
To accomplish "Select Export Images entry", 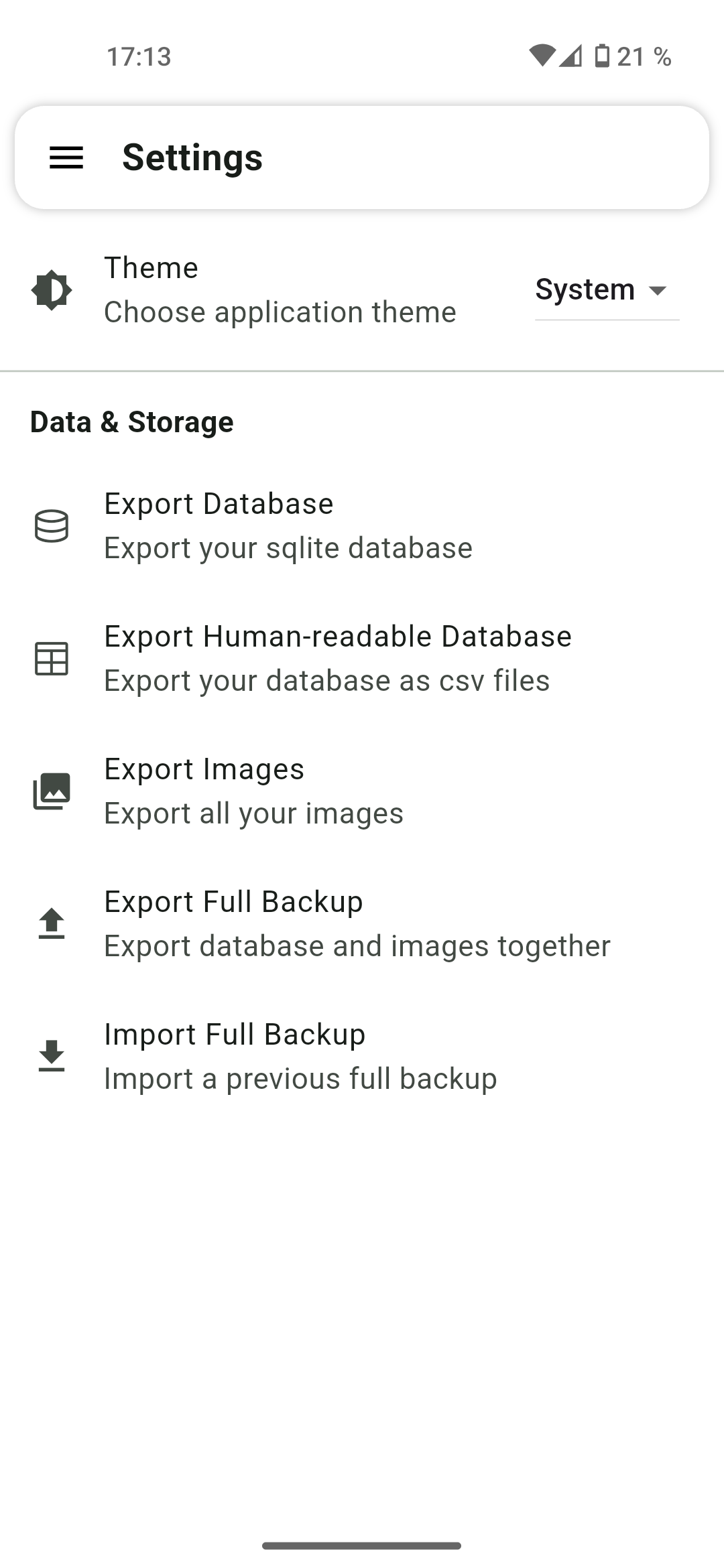I will click(362, 791).
